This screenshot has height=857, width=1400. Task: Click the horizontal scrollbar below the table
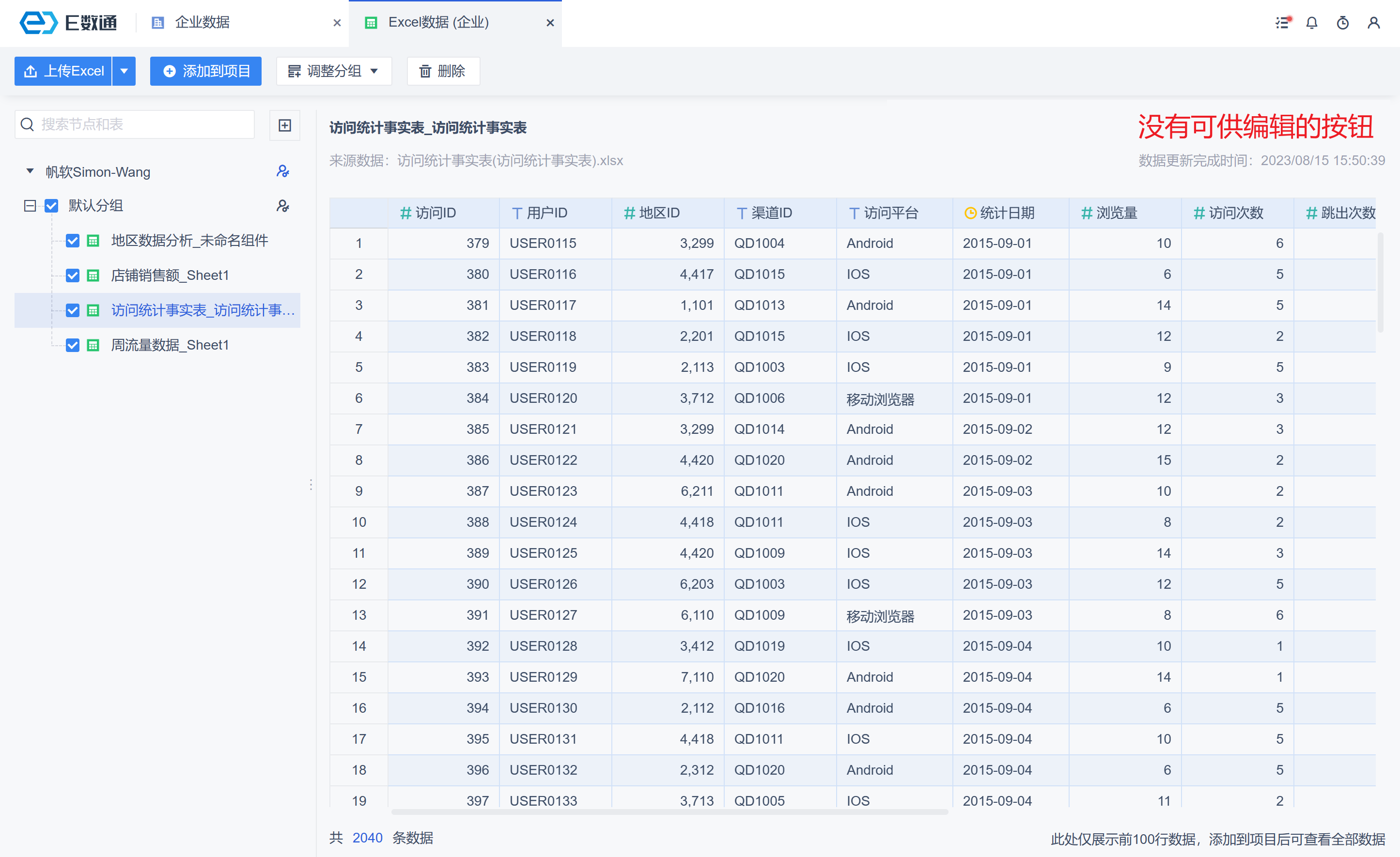669,812
